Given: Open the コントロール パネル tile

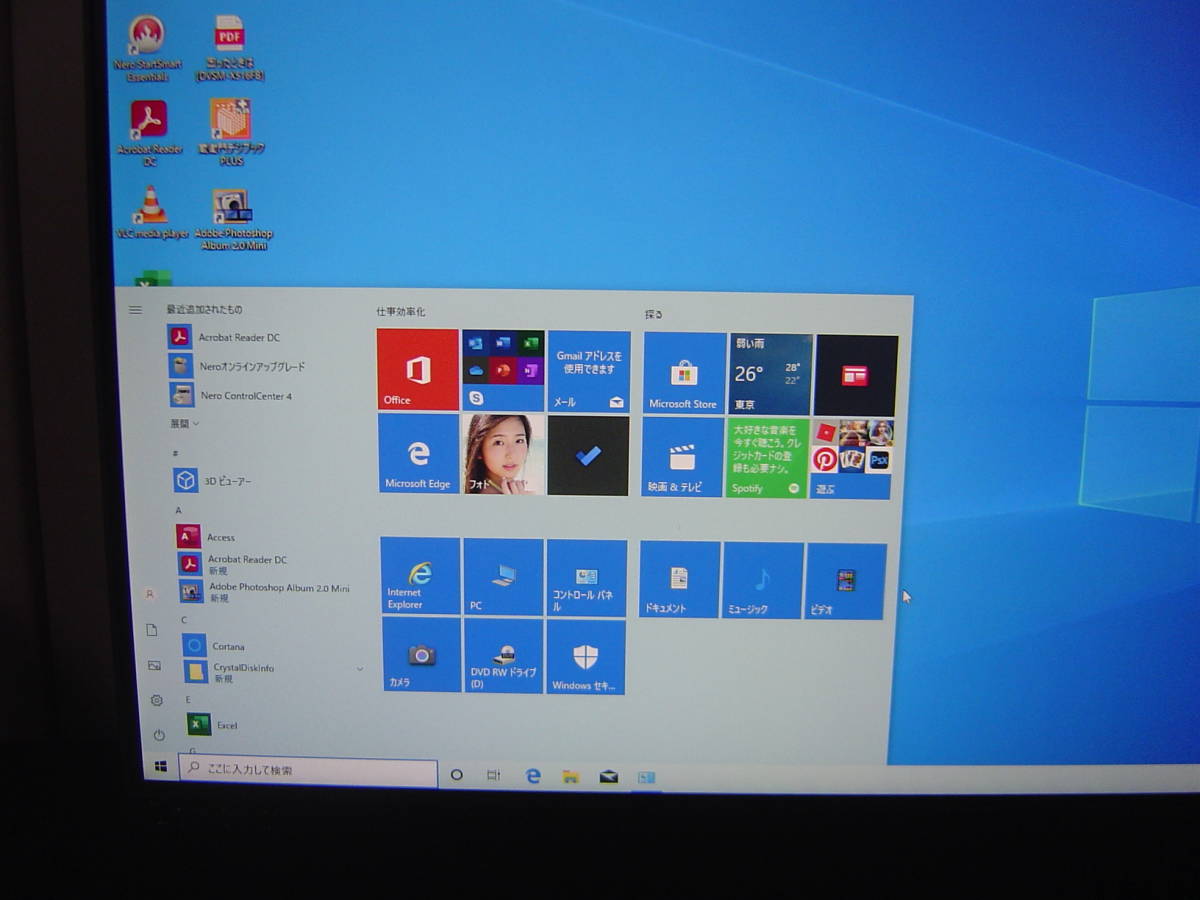Looking at the screenshot, I should [x=587, y=578].
